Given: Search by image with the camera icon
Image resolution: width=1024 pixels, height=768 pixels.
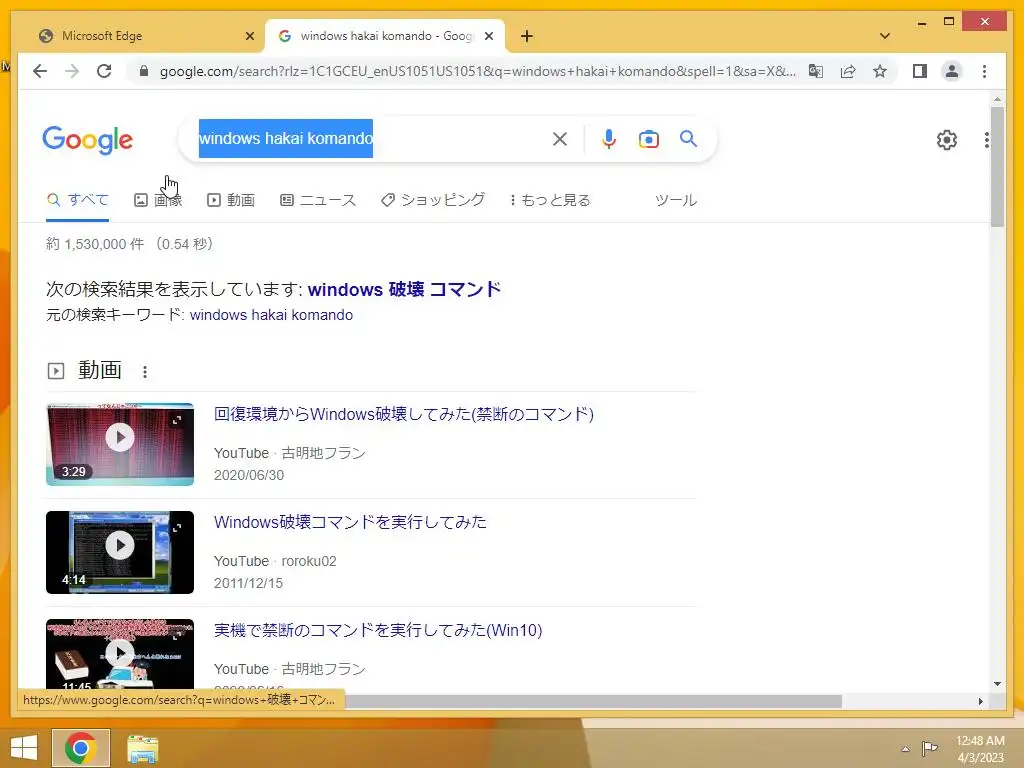Looking at the screenshot, I should [648, 139].
